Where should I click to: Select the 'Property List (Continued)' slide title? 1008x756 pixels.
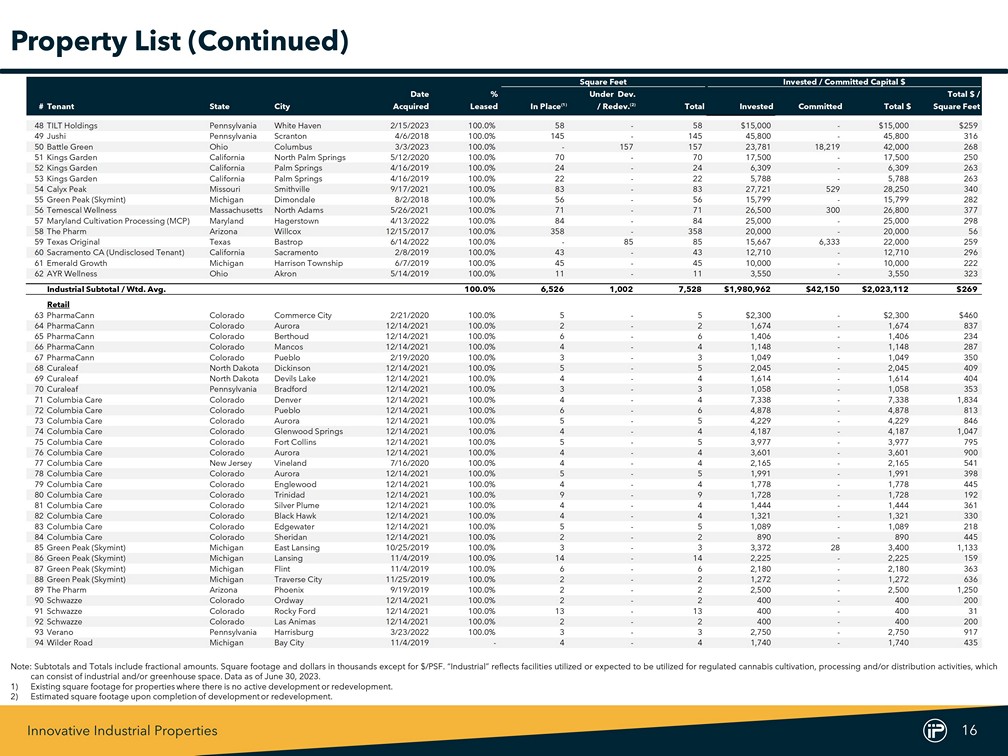180,40
